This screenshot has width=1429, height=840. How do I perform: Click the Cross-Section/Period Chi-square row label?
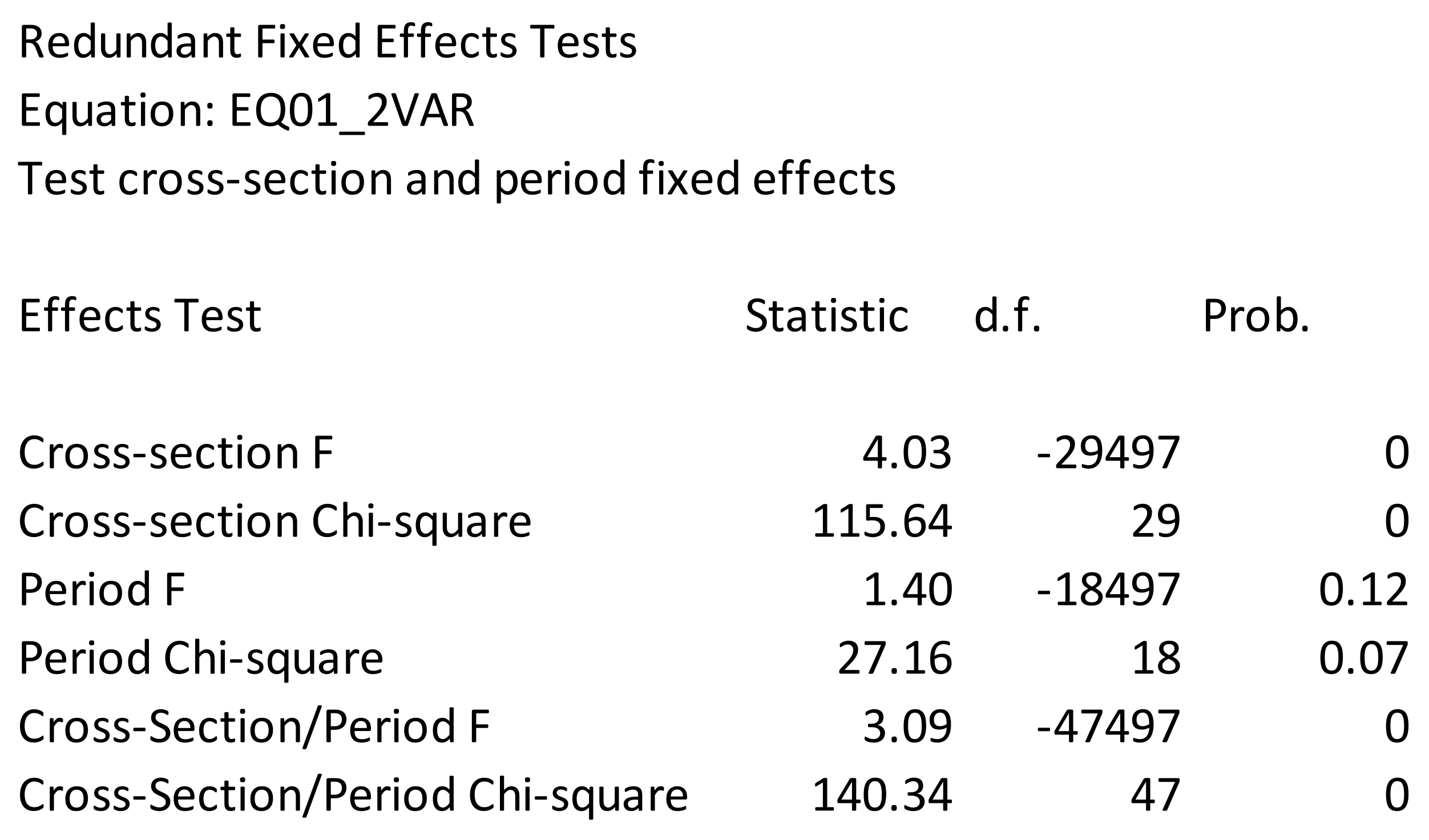(353, 795)
